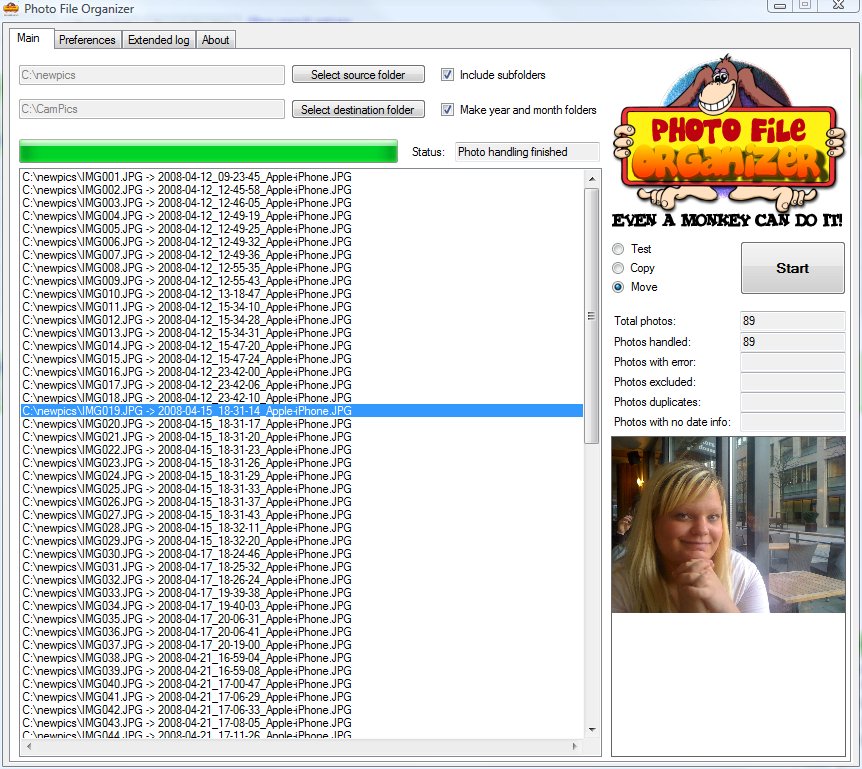Image resolution: width=862 pixels, height=769 pixels.
Task: Click the green progress bar
Action: (208, 151)
